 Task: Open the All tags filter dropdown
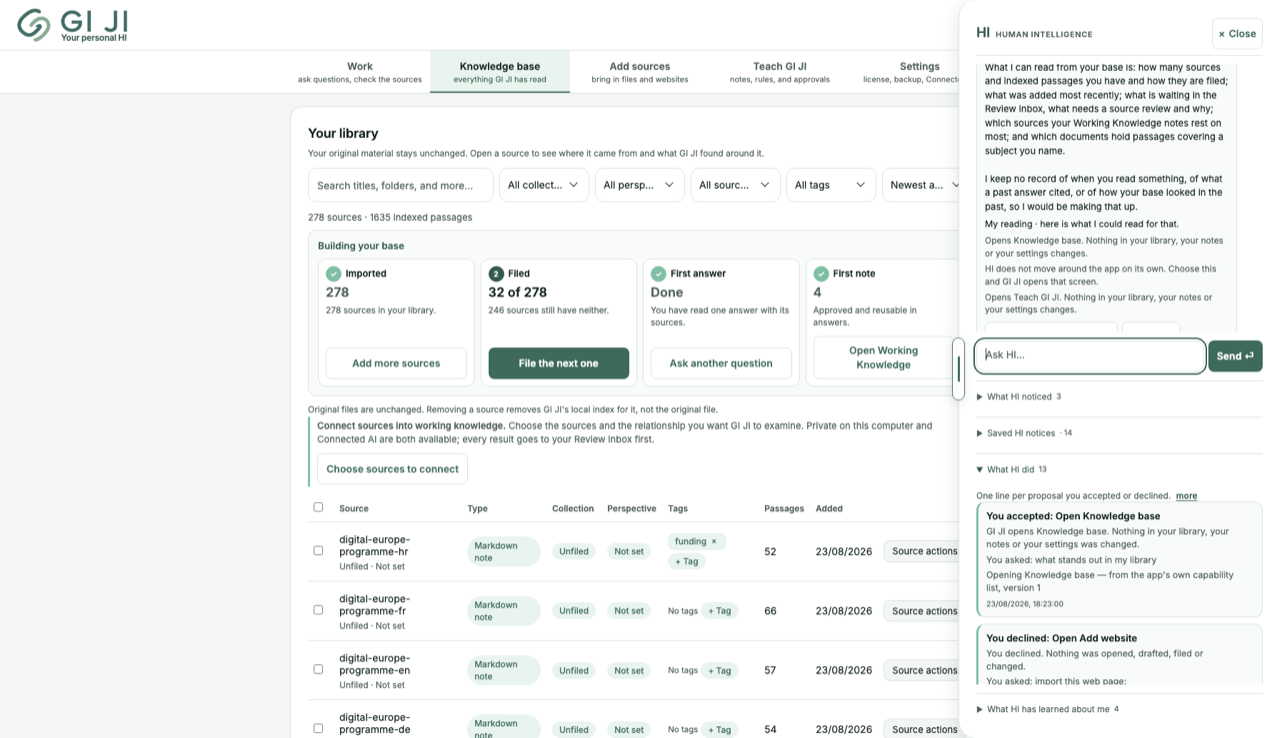coord(831,185)
